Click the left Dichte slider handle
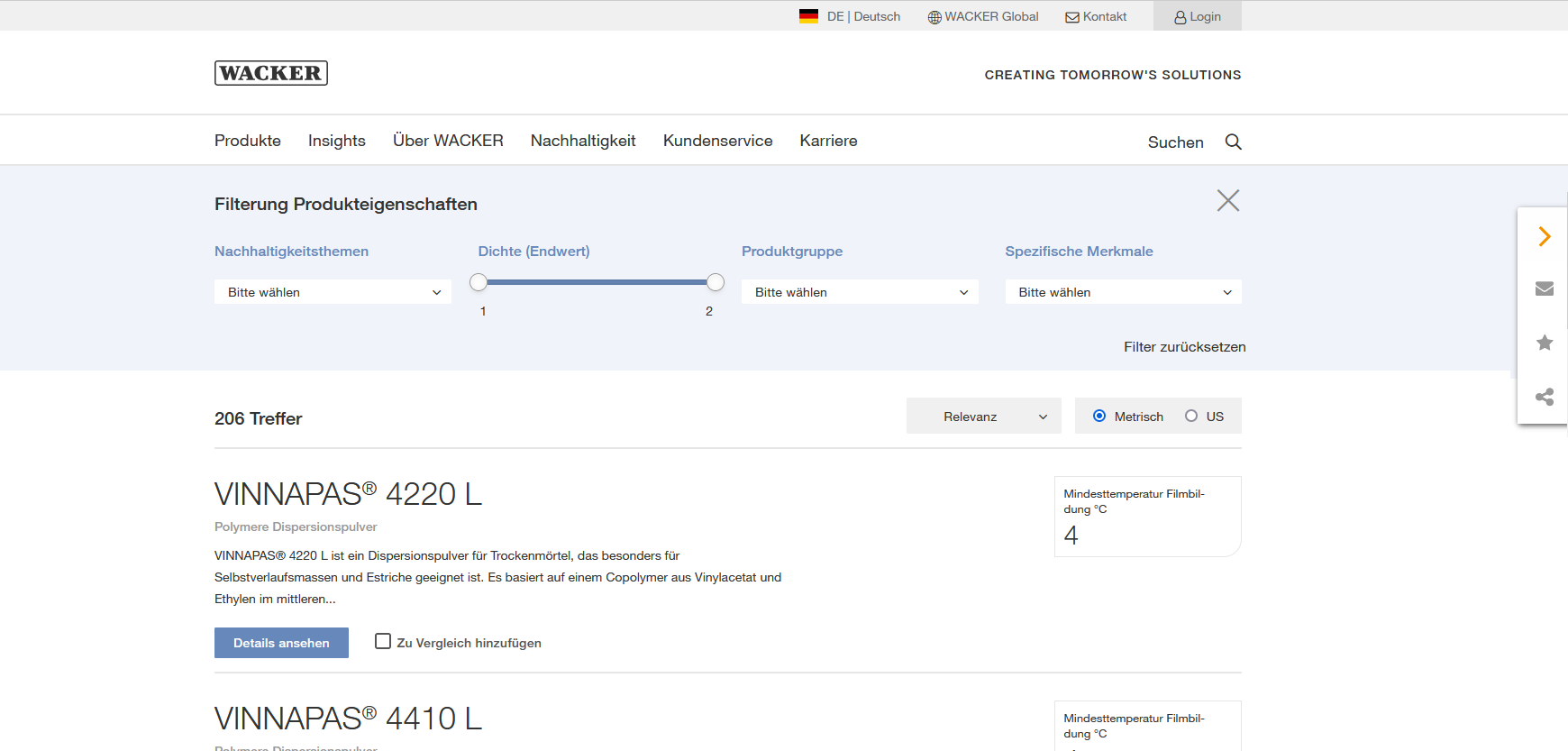This screenshot has height=751, width=1568. pos(479,282)
